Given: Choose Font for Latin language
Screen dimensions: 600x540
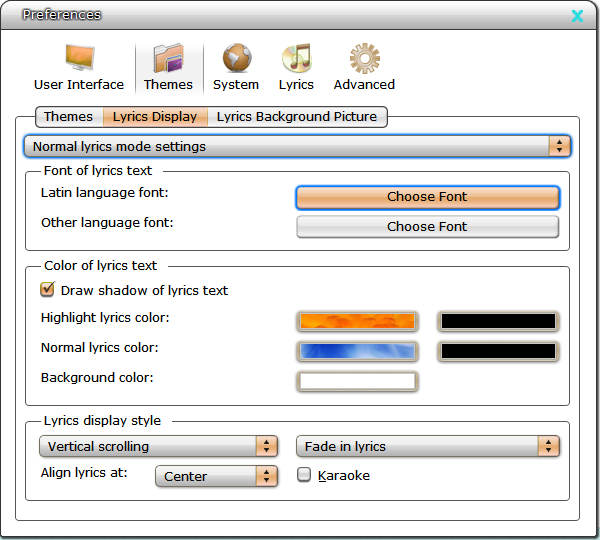Looking at the screenshot, I should click(x=427, y=197).
